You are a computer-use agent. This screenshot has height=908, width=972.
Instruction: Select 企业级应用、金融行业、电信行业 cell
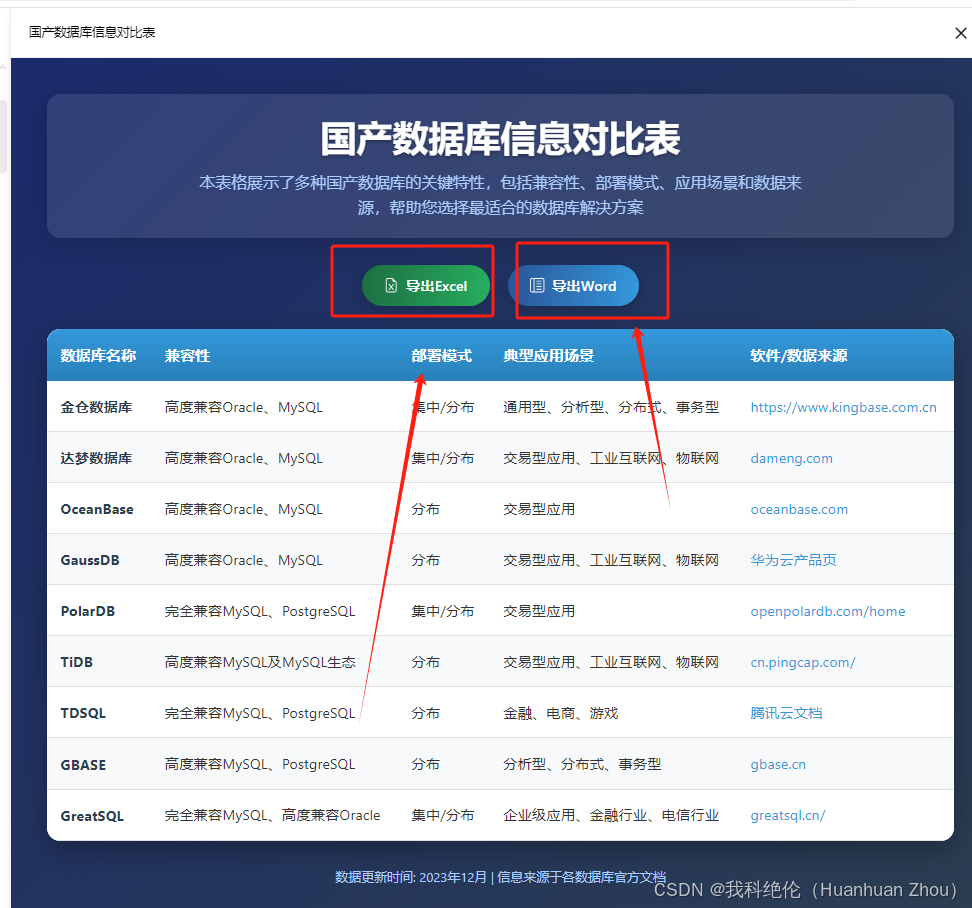pos(611,816)
